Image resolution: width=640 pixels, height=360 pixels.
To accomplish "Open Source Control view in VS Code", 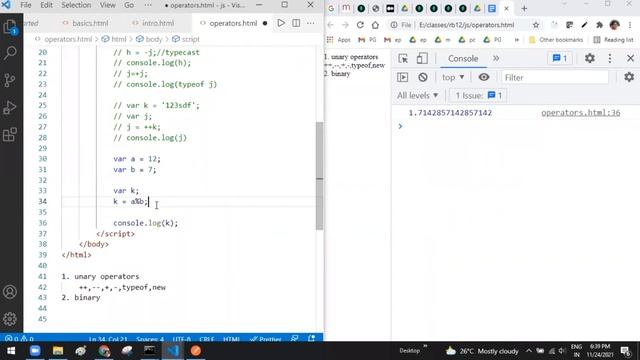I will [10, 80].
